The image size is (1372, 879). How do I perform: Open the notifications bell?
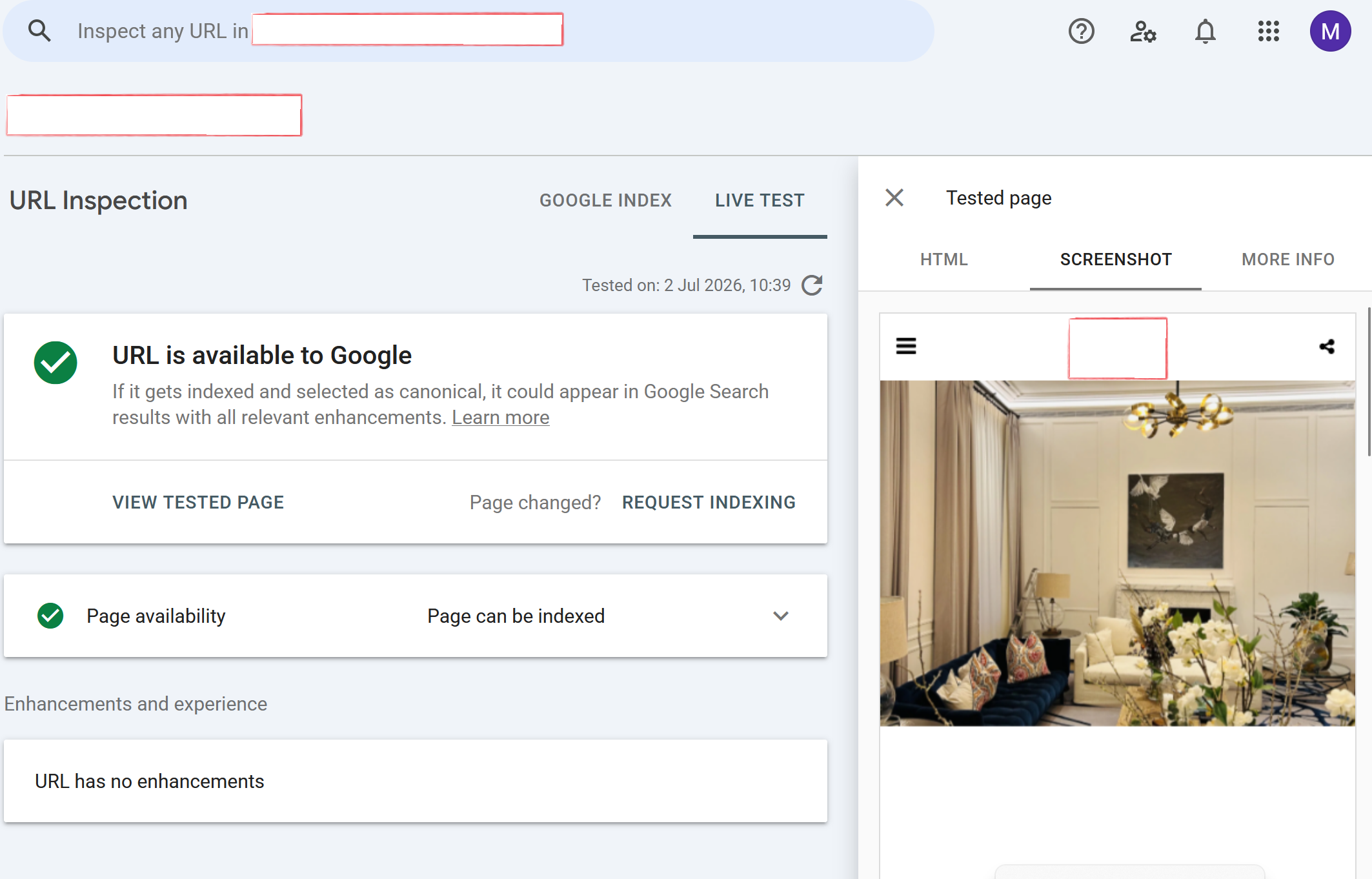[1205, 31]
